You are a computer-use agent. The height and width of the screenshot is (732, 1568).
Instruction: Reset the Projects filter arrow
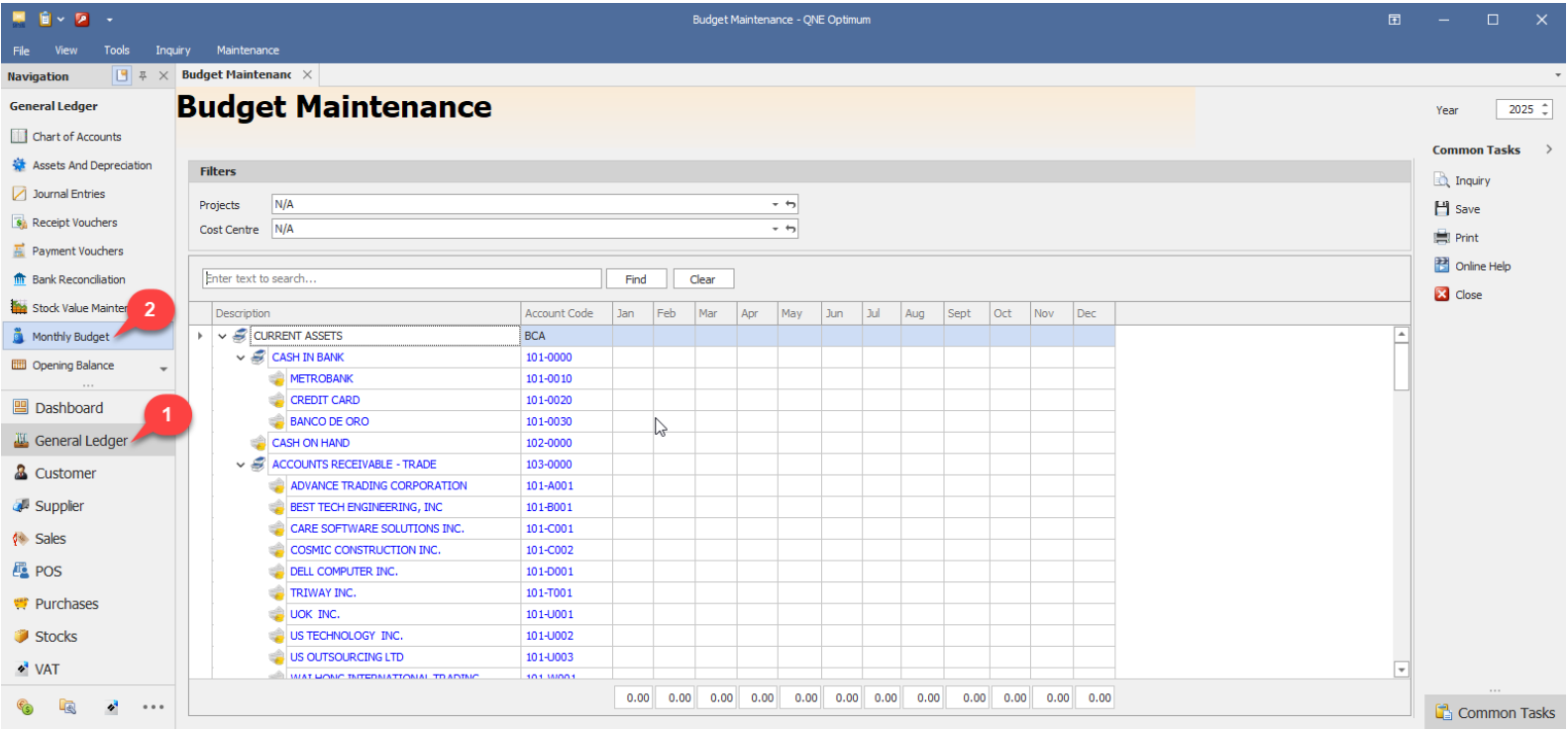790,205
